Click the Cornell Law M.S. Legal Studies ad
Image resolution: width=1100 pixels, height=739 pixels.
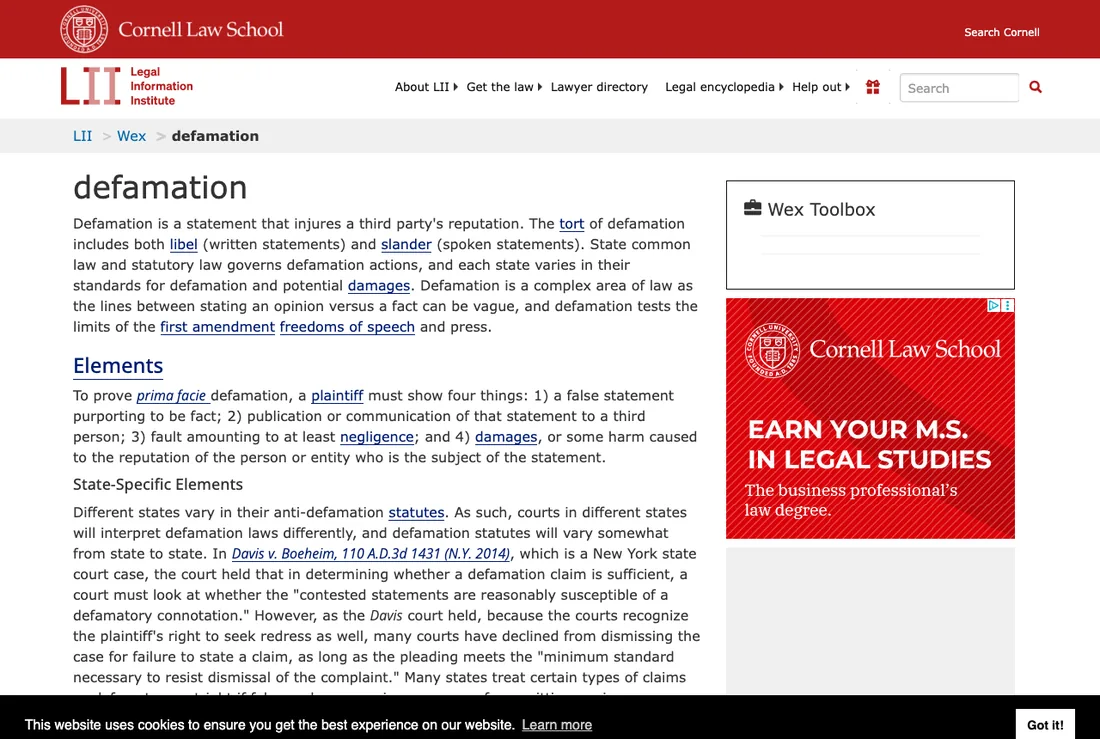(x=870, y=418)
